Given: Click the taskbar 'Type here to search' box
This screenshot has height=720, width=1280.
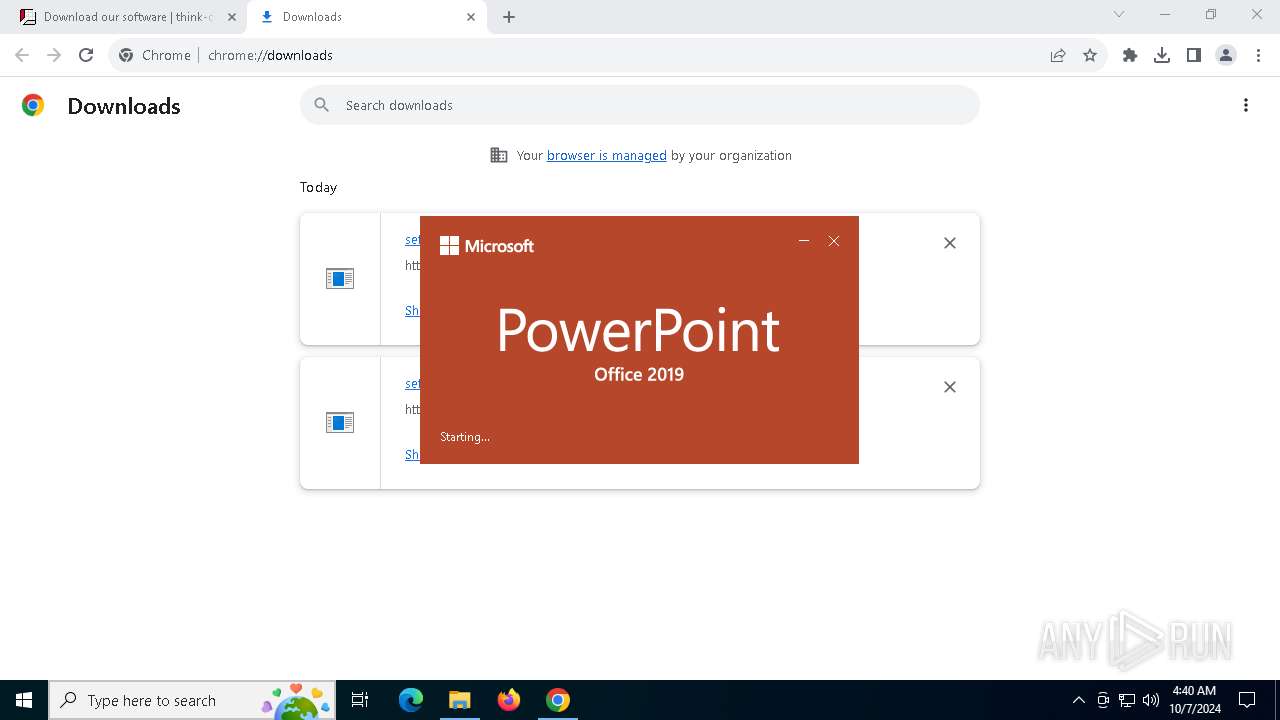Looking at the screenshot, I should (x=192, y=700).
